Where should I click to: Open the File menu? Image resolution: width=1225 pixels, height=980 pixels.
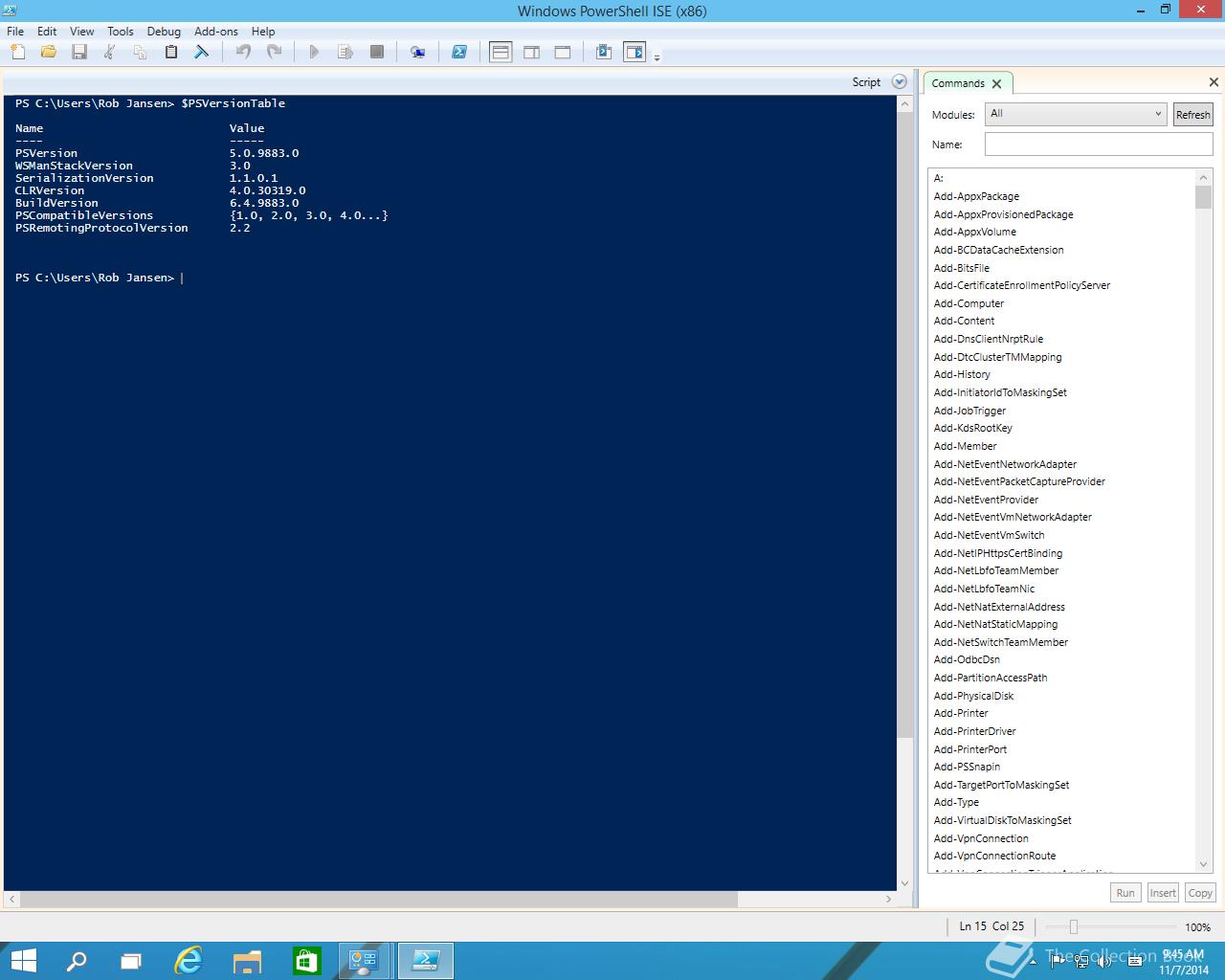pyautogui.click(x=15, y=32)
